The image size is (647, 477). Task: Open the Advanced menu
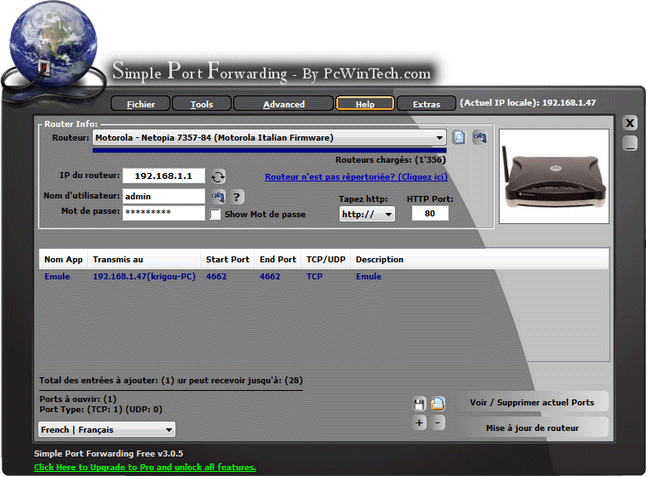(283, 104)
